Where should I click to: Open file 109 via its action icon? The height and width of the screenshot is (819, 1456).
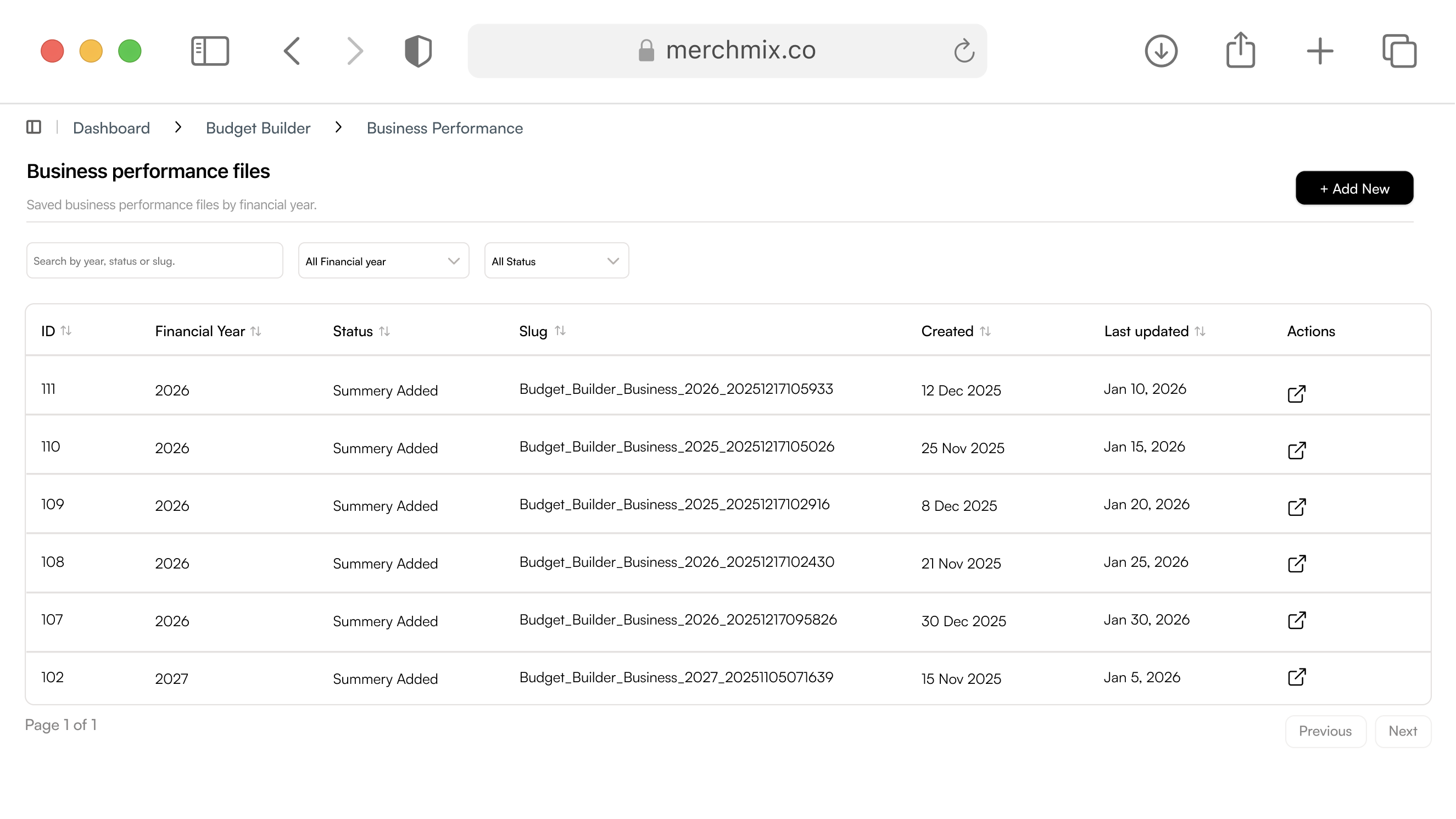coord(1296,507)
